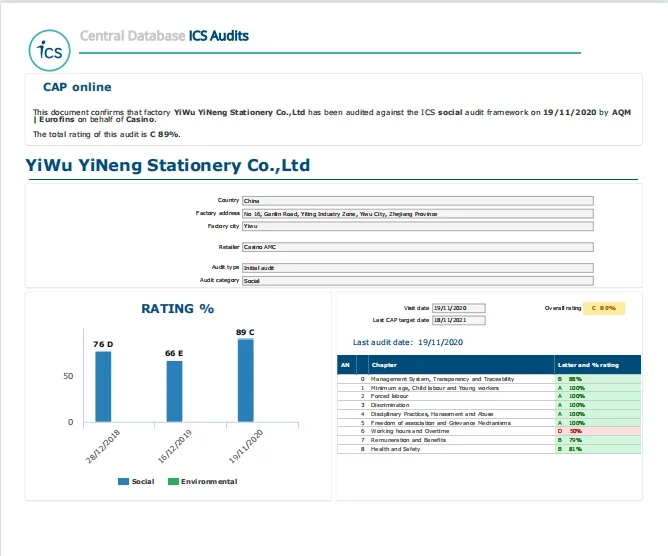
Task: Click the red D 50% rating cell
Action: point(598,431)
